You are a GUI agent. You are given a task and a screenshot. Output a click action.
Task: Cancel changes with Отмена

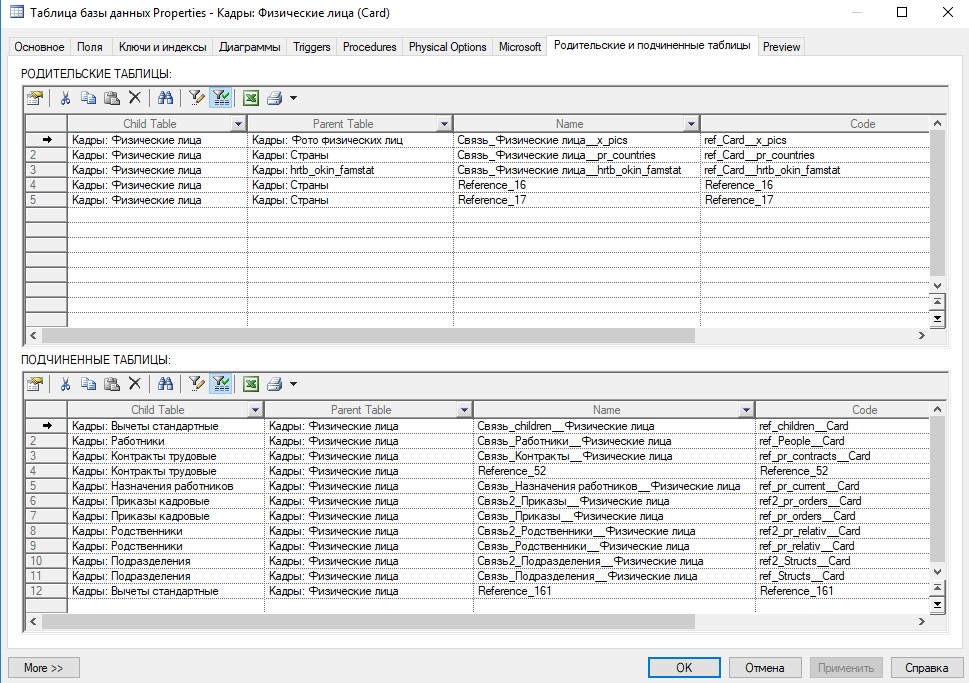[764, 668]
